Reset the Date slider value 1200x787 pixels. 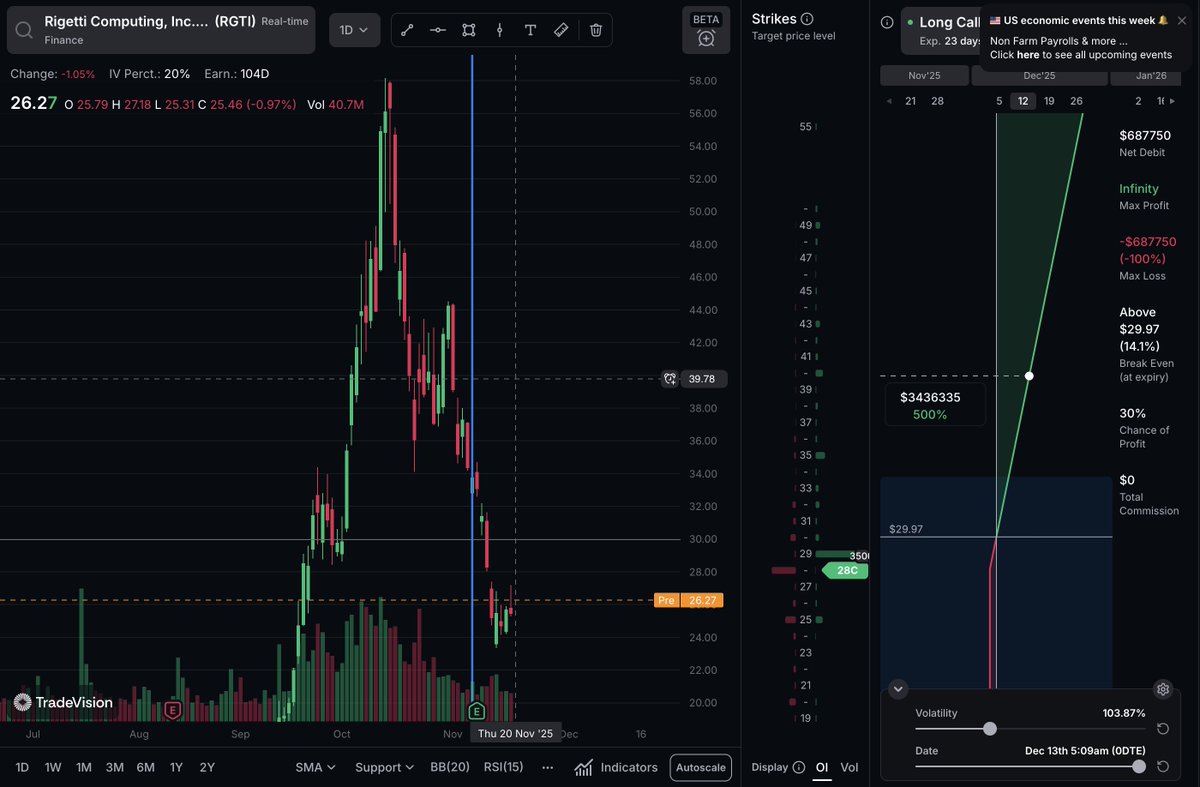coord(1163,766)
